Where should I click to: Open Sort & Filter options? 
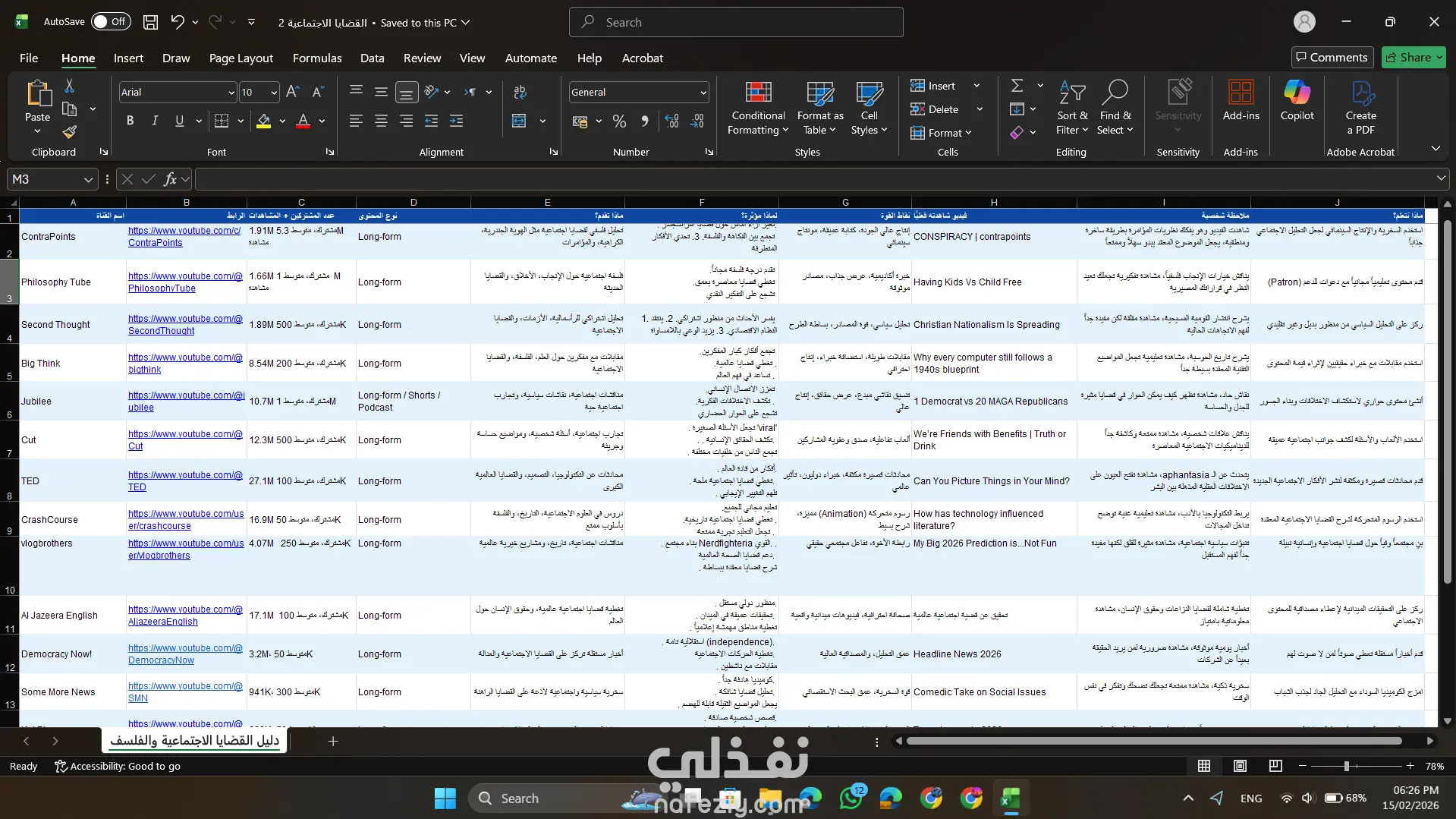tap(1072, 108)
